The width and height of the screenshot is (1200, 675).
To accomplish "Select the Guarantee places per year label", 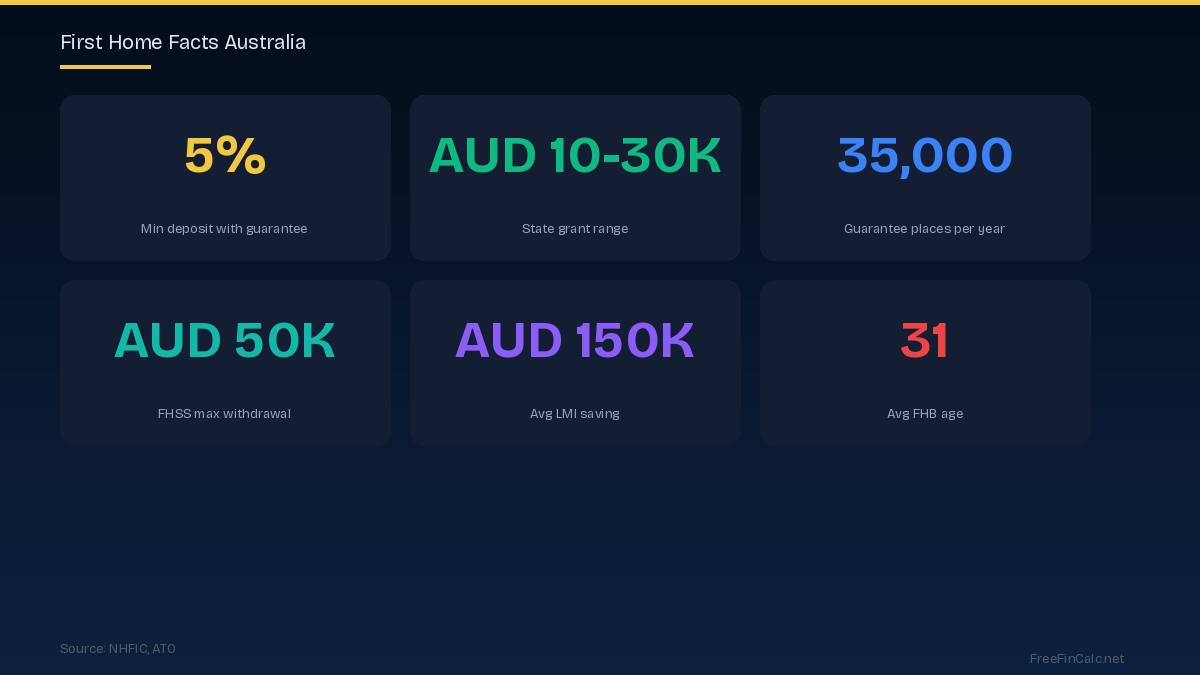I will click(x=924, y=229).
